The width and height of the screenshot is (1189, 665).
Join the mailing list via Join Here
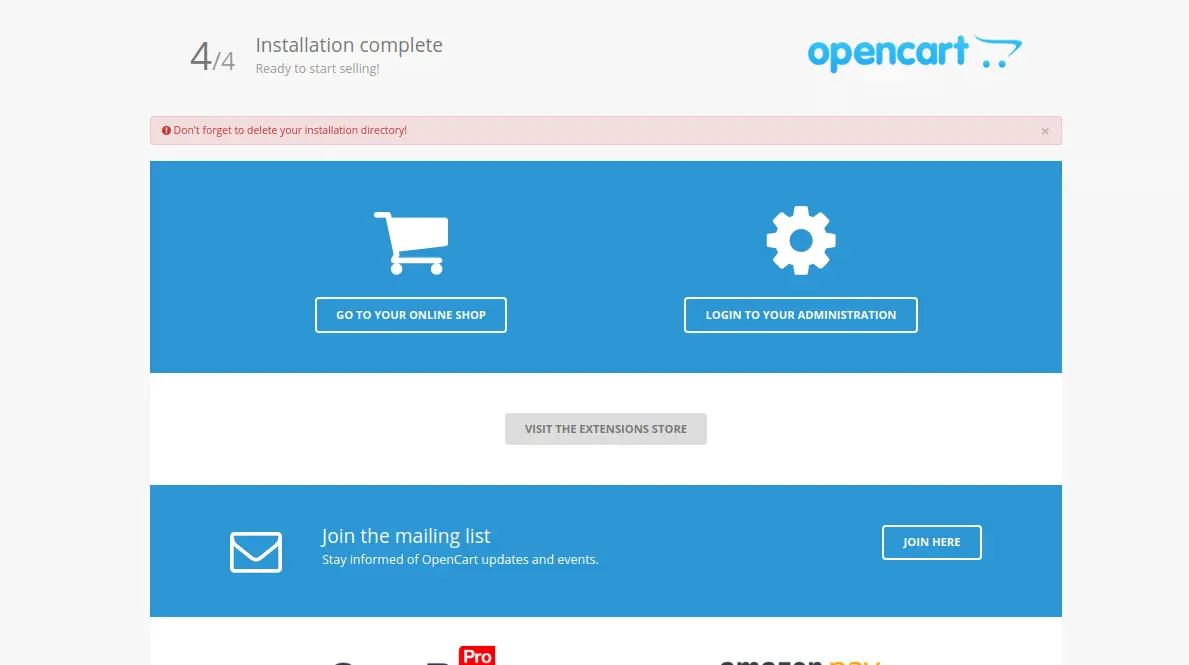point(931,542)
